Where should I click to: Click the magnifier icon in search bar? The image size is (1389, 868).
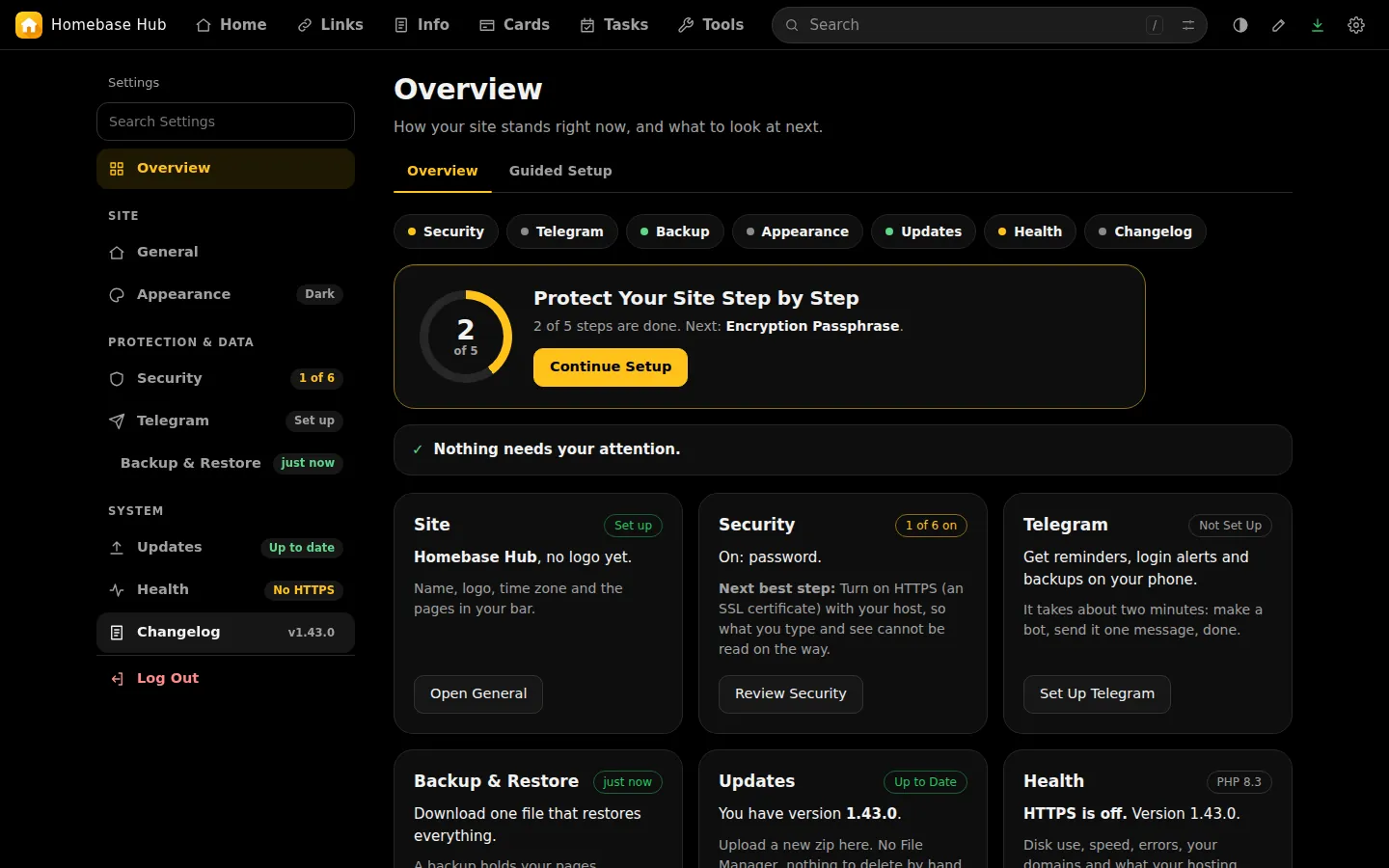click(x=792, y=25)
